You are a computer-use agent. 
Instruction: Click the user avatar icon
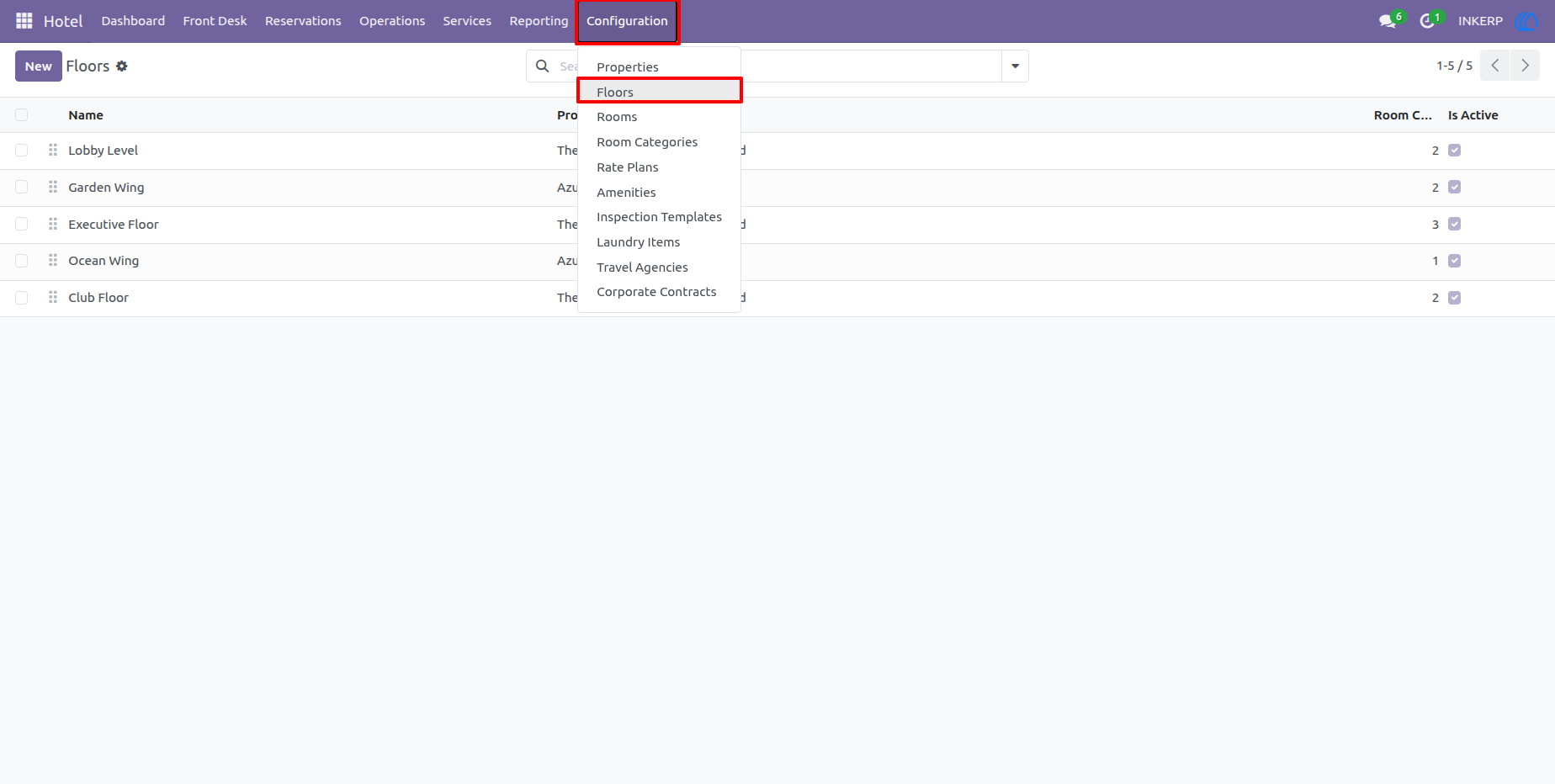coord(1526,21)
